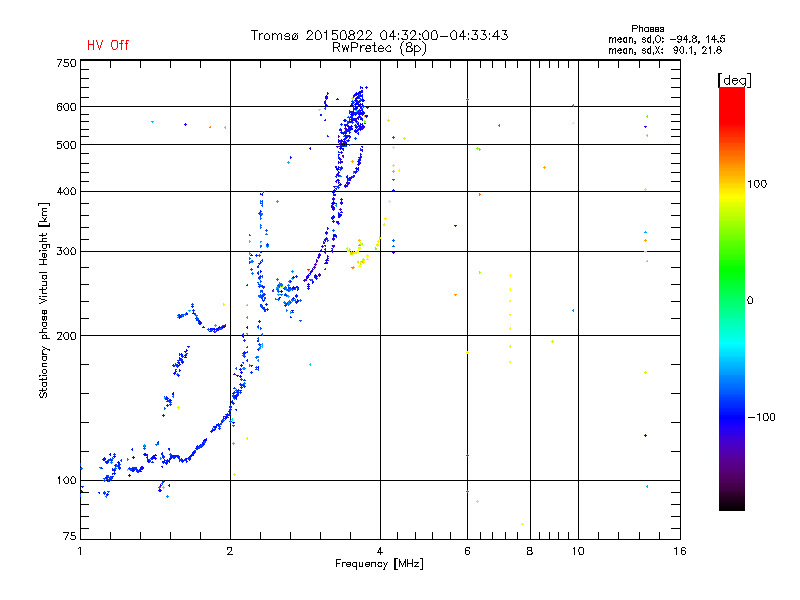
Task: Click the frequency axis tick "2"
Action: click(x=230, y=551)
